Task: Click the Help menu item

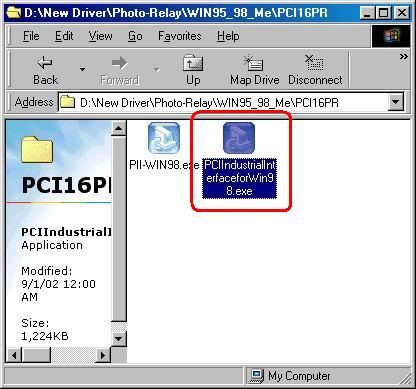Action: pos(228,36)
